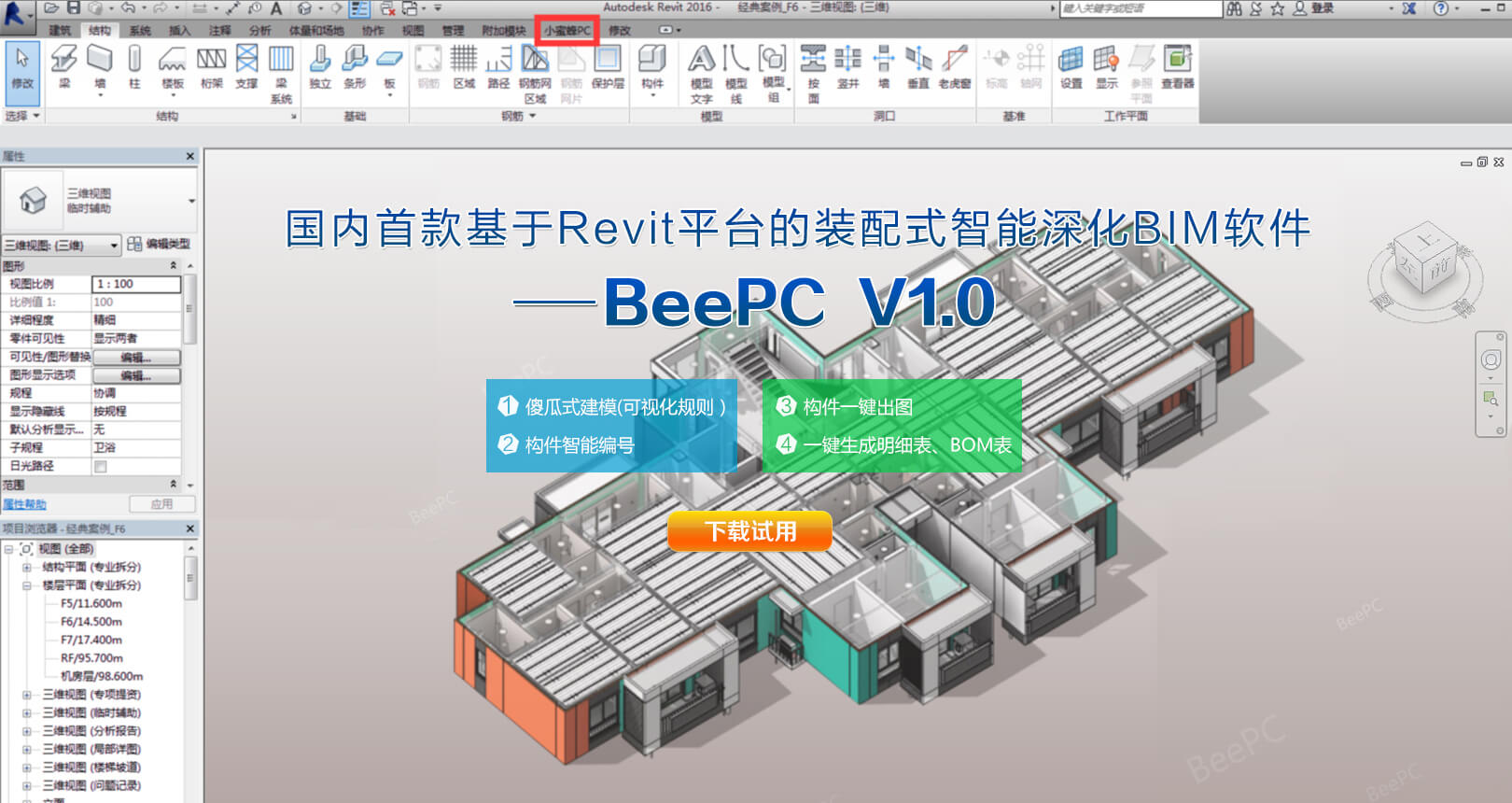
Task: Choose the 垂直 vertical opening tool
Action: click(918, 67)
